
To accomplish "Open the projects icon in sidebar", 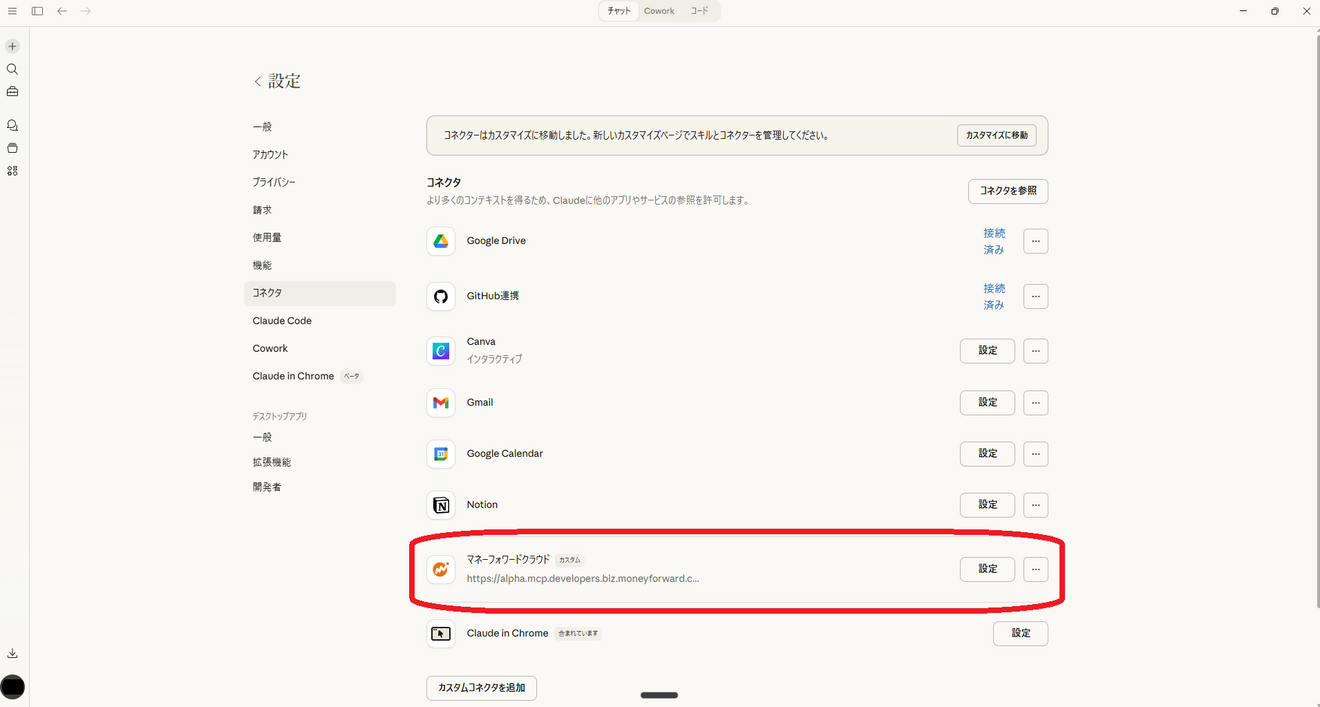I will point(12,148).
